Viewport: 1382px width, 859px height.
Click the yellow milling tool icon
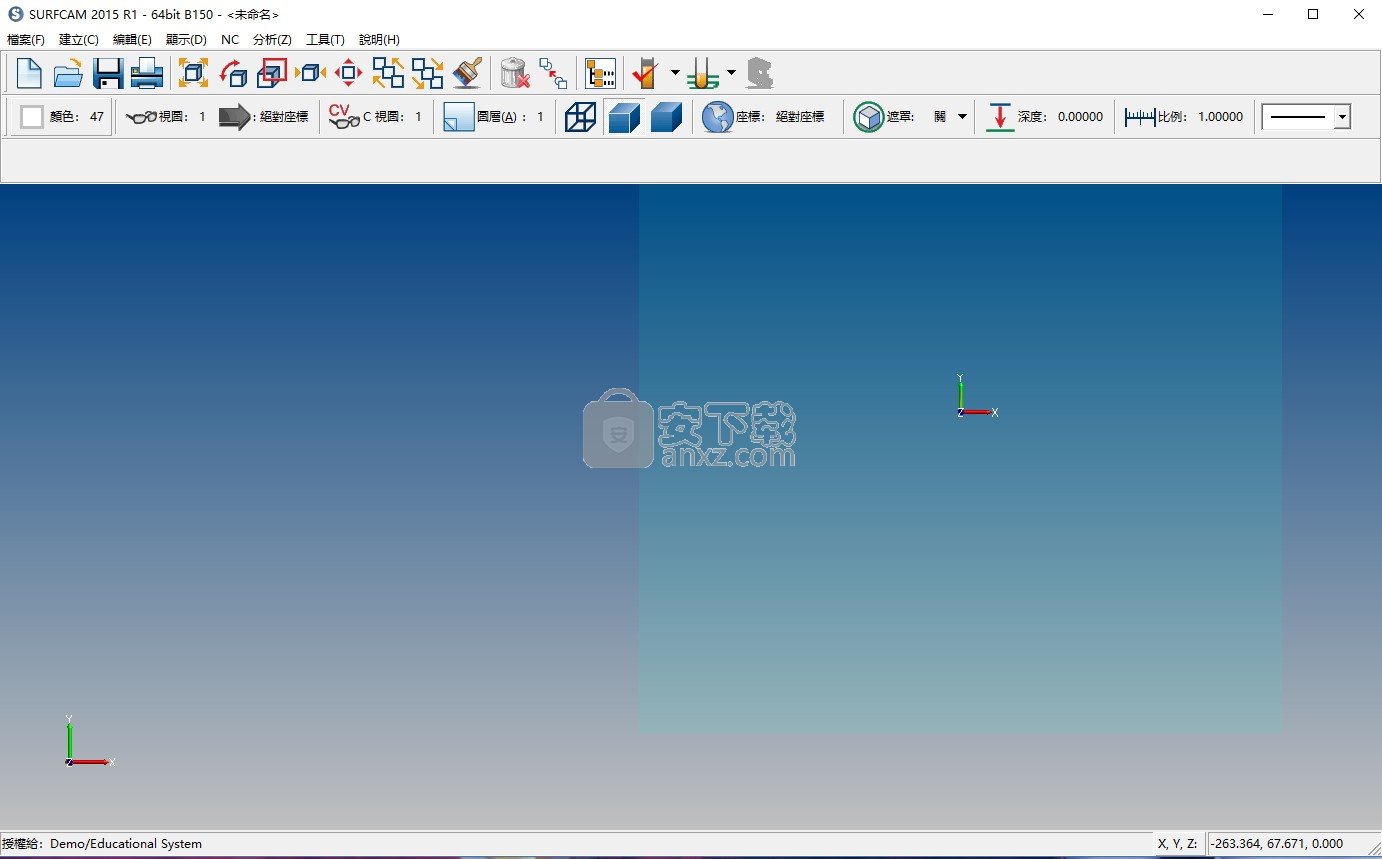click(703, 73)
